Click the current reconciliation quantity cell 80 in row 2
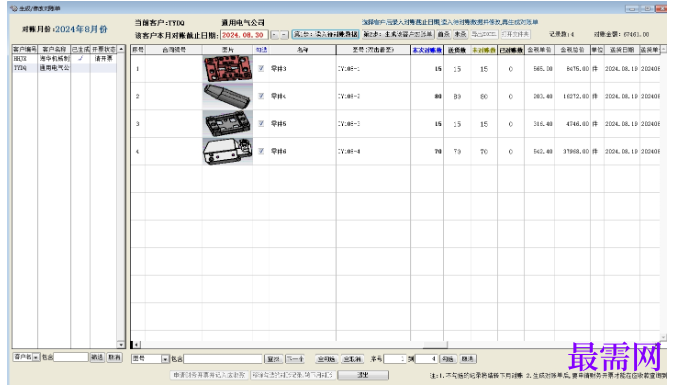680x388 pixels. tap(427, 96)
